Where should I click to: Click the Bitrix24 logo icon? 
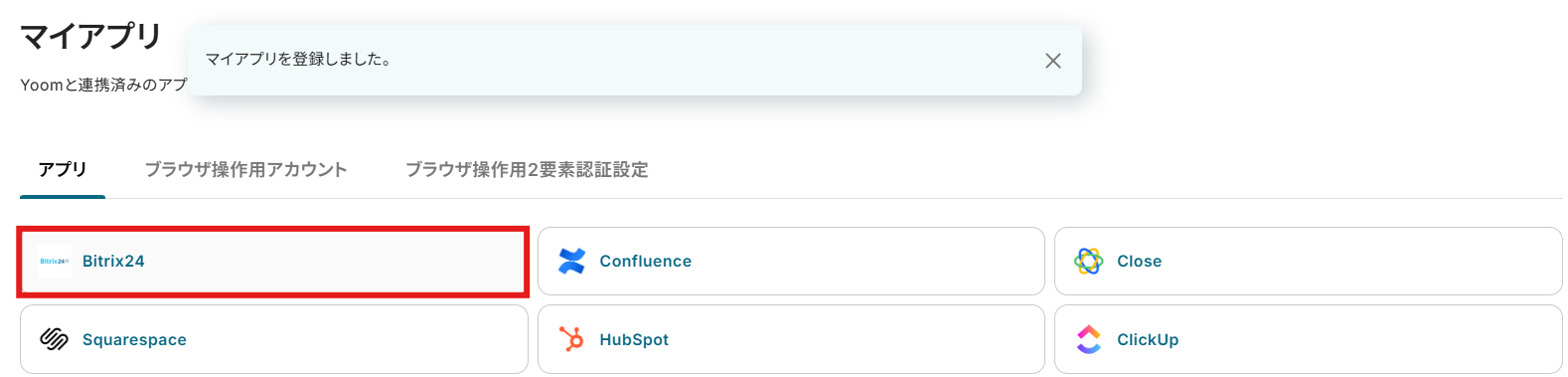tap(55, 262)
